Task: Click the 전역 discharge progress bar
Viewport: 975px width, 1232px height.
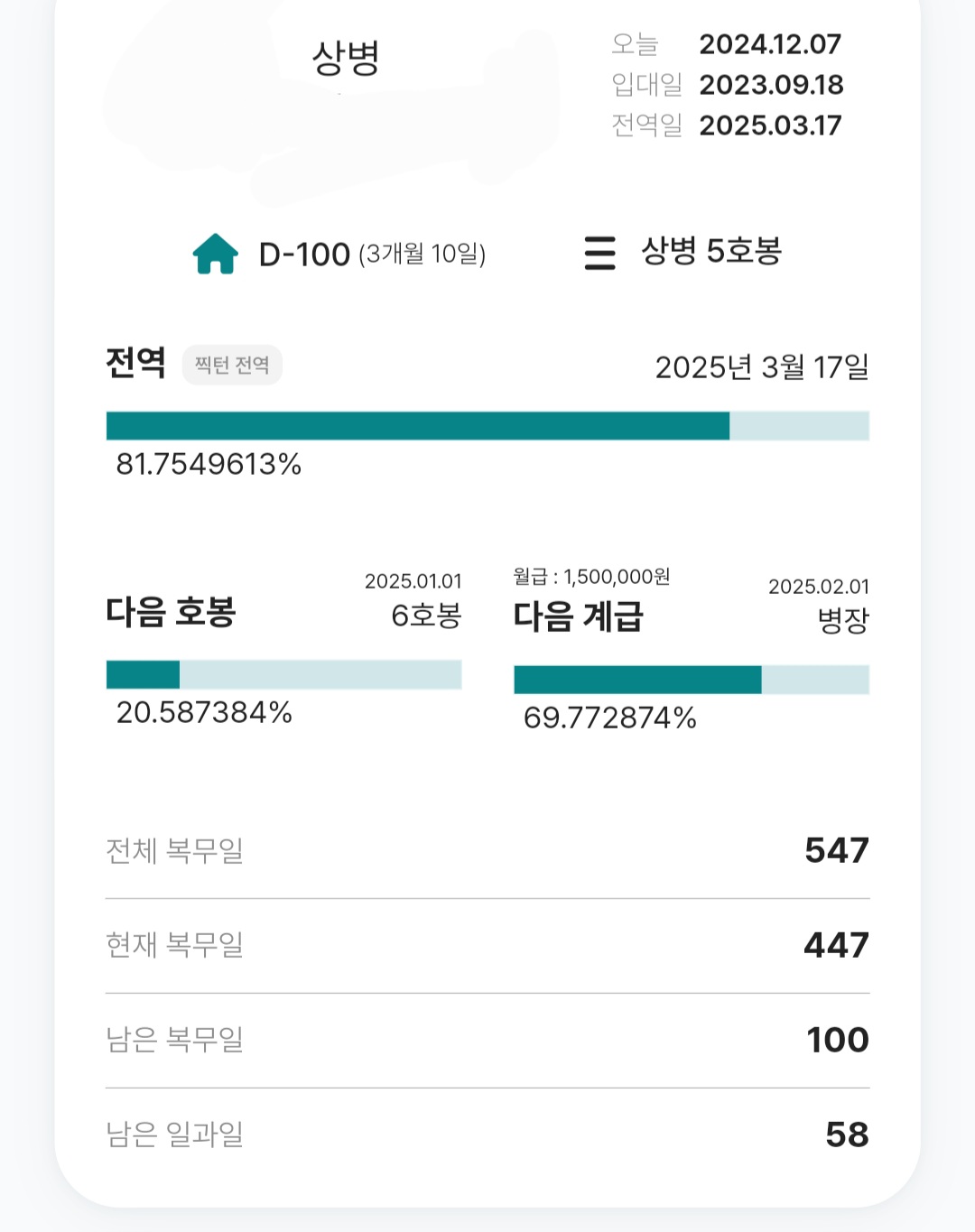Action: (x=487, y=426)
